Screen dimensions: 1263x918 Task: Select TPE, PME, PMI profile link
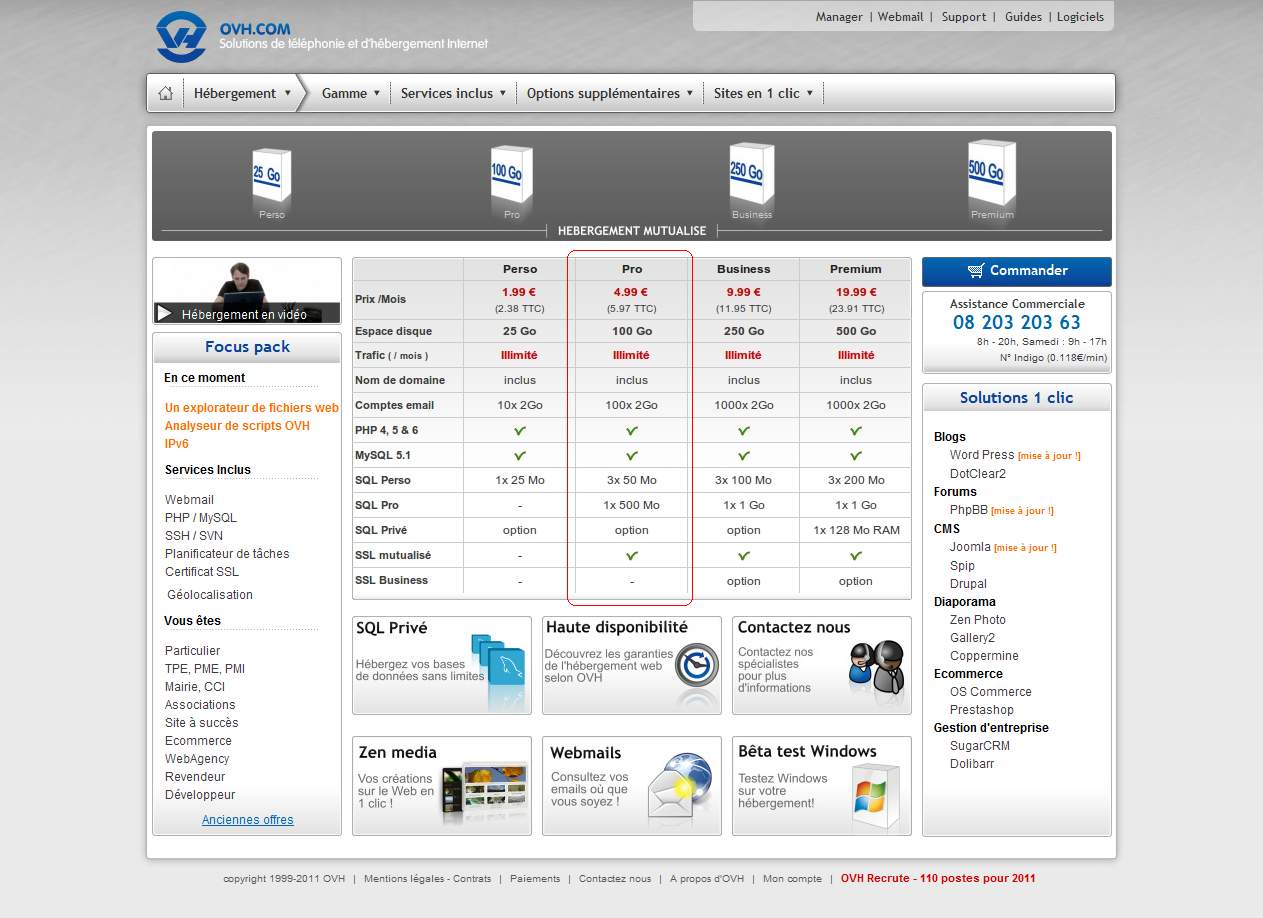pyautogui.click(x=205, y=669)
